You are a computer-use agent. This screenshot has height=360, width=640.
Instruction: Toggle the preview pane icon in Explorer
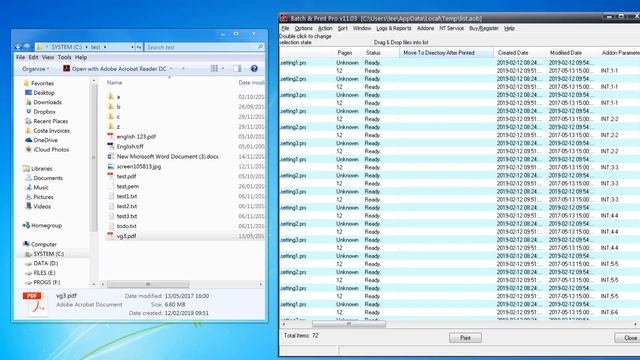[x=237, y=69]
